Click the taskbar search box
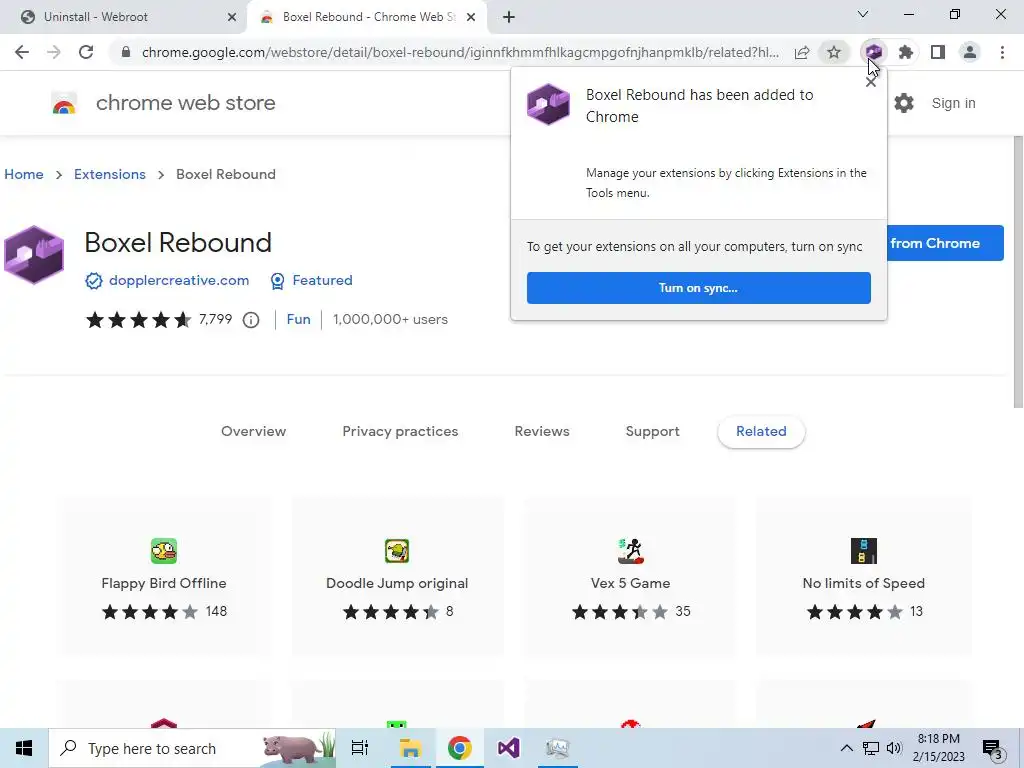1024x768 pixels. [192, 748]
